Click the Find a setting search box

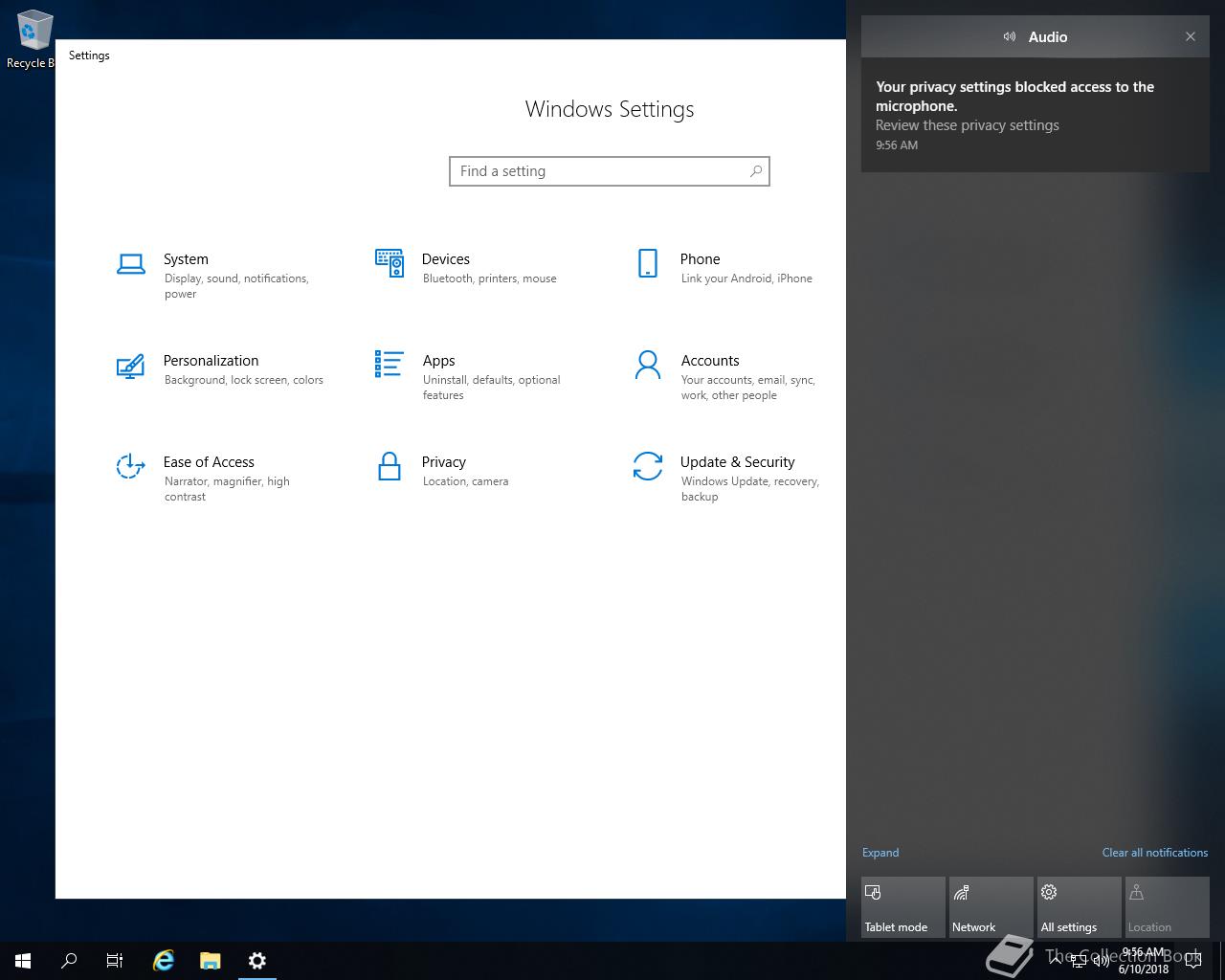click(x=610, y=171)
